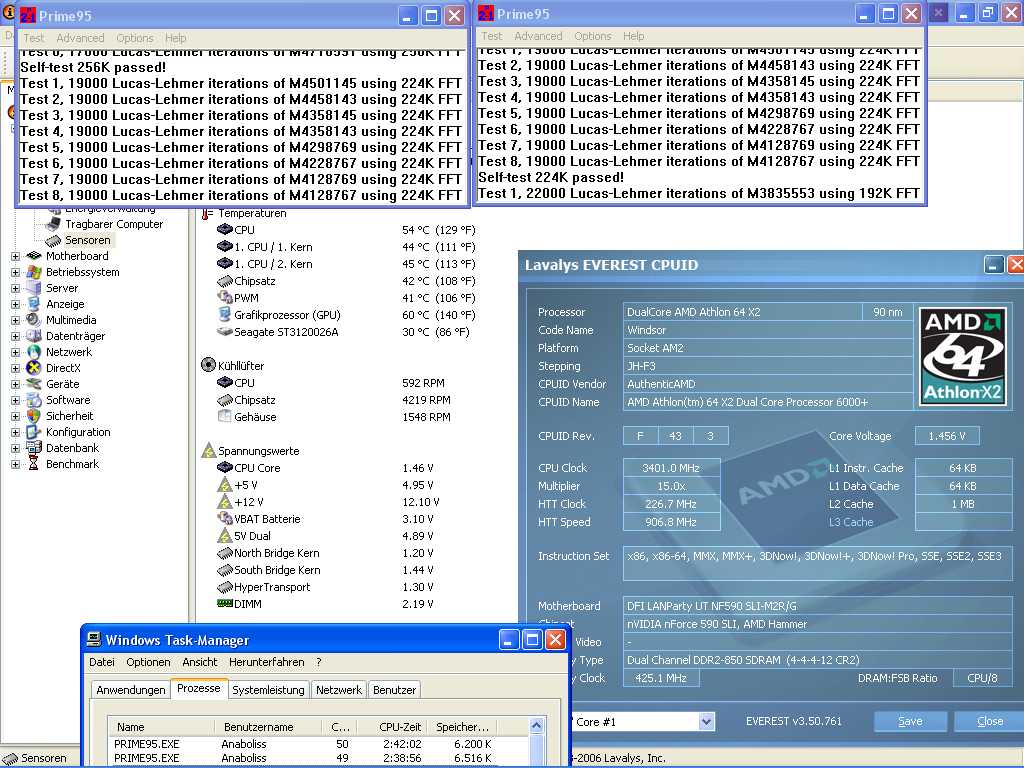The height and width of the screenshot is (768, 1024).
Task: Sort processes by Benutzername column header
Action: tap(268, 727)
